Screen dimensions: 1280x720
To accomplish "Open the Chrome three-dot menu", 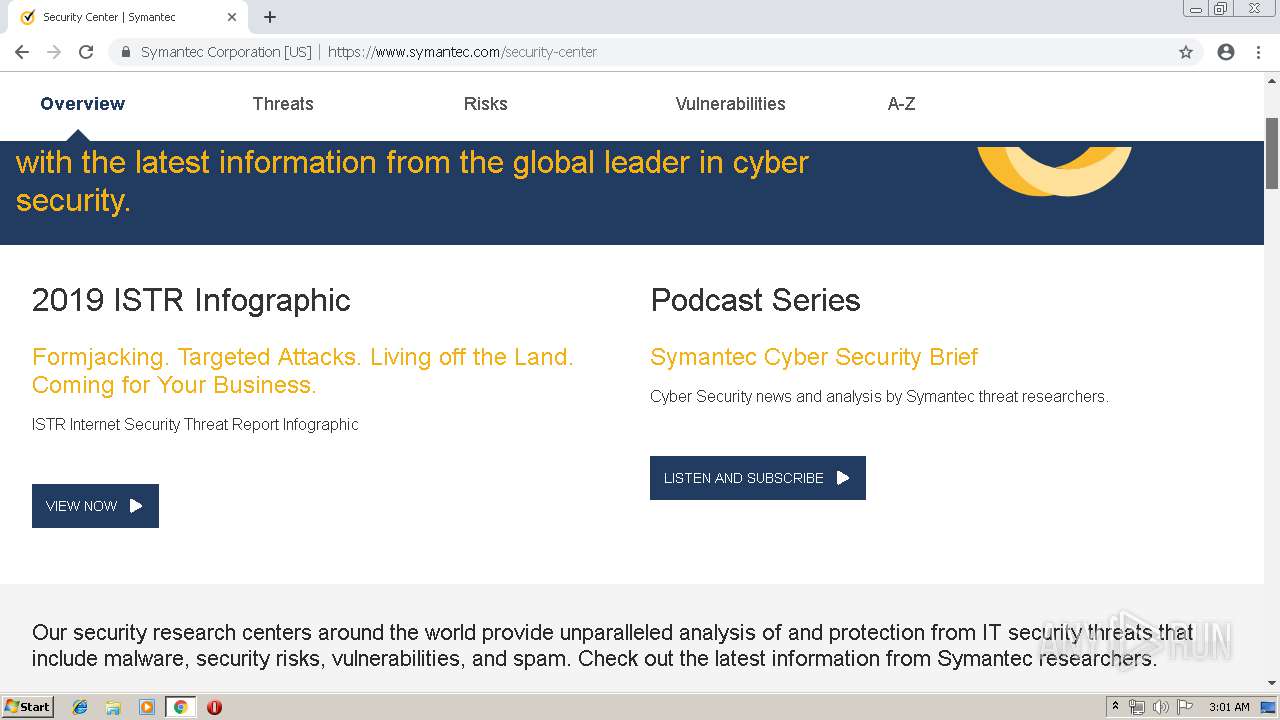I will click(x=1258, y=52).
